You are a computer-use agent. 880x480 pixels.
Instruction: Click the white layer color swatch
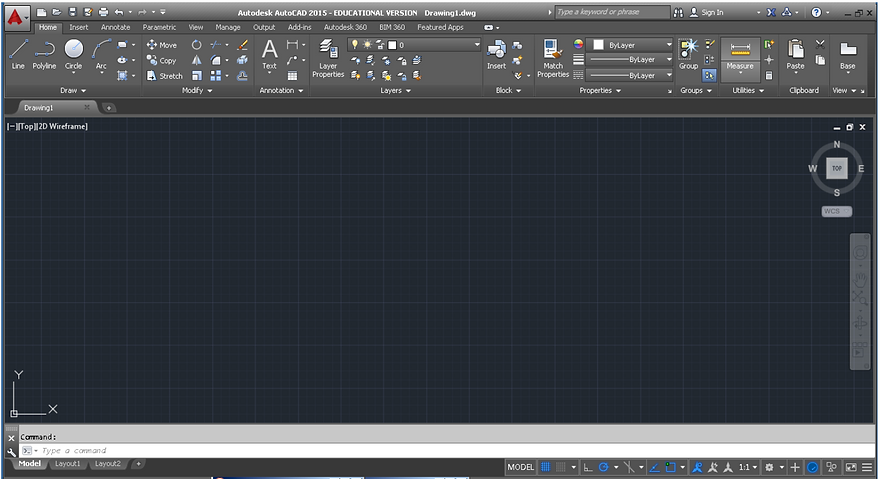pos(392,45)
